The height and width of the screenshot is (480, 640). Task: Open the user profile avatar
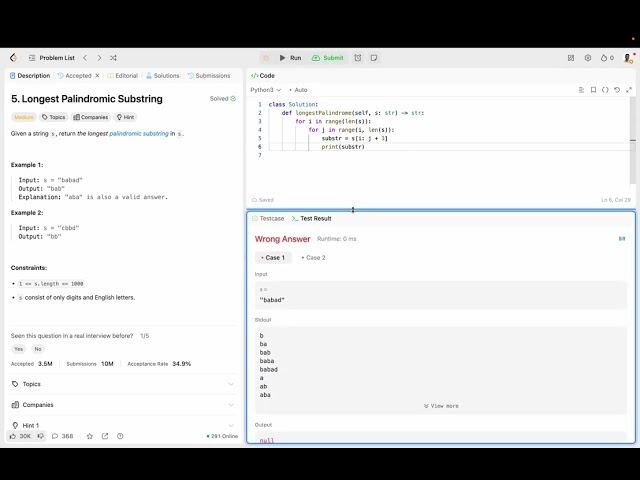[x=628, y=58]
